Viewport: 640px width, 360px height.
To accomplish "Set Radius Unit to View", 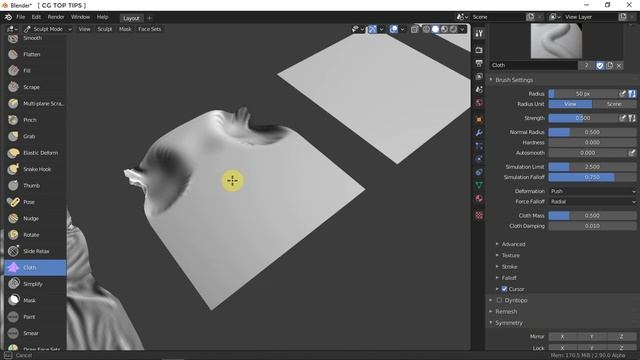I will 570,104.
